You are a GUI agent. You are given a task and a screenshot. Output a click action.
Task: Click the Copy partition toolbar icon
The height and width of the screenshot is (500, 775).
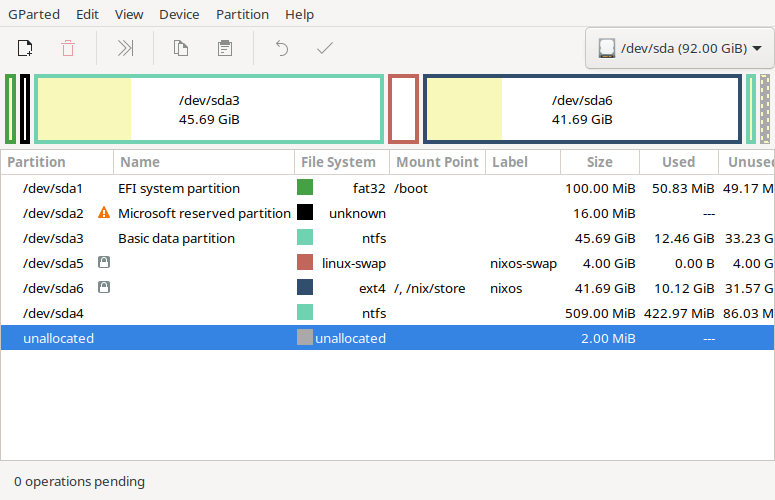tap(181, 48)
